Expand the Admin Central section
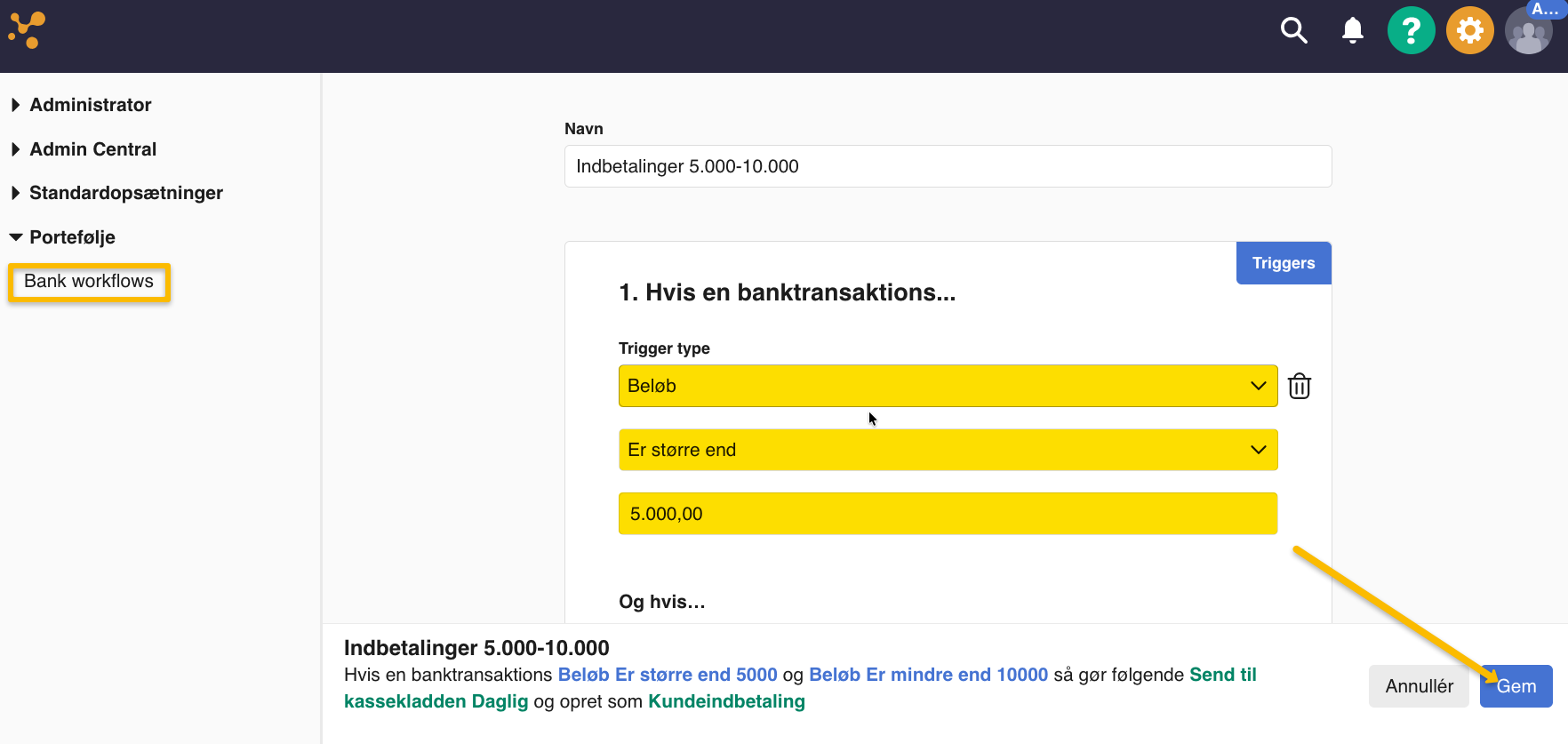1568x744 pixels. [92, 149]
